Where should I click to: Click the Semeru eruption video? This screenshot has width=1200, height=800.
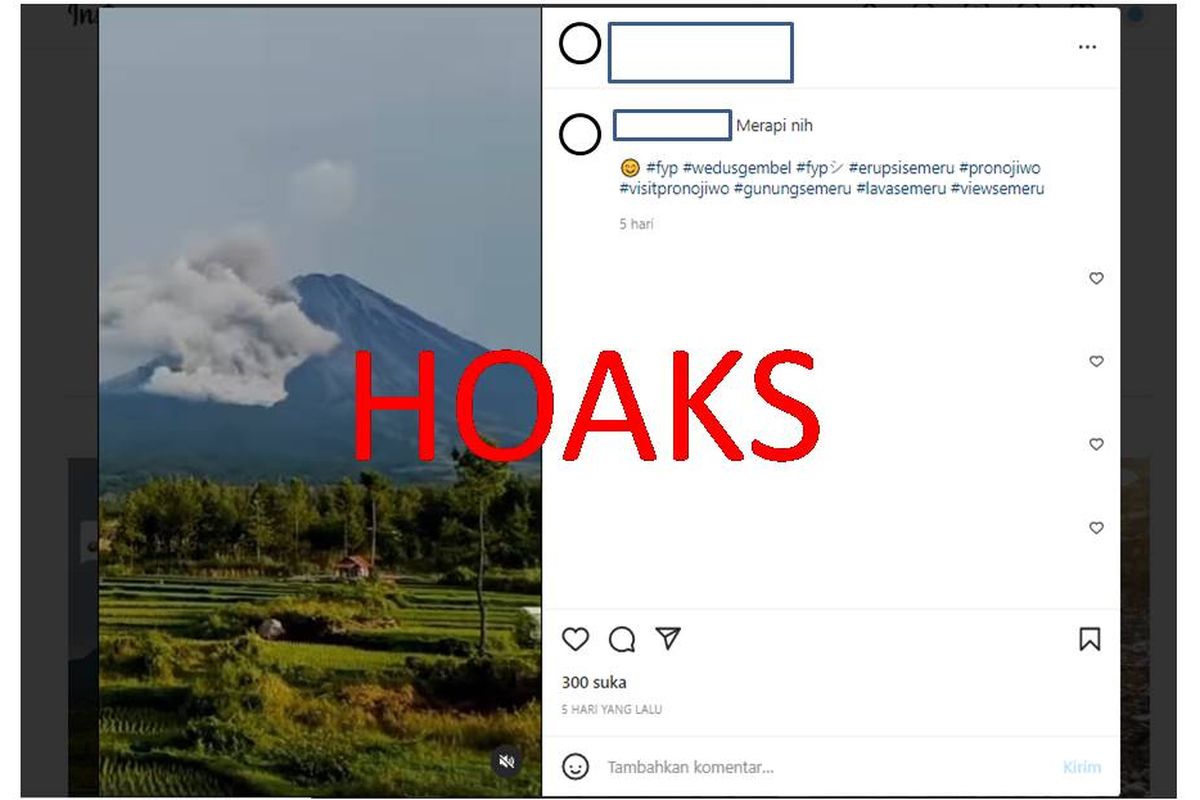point(320,402)
